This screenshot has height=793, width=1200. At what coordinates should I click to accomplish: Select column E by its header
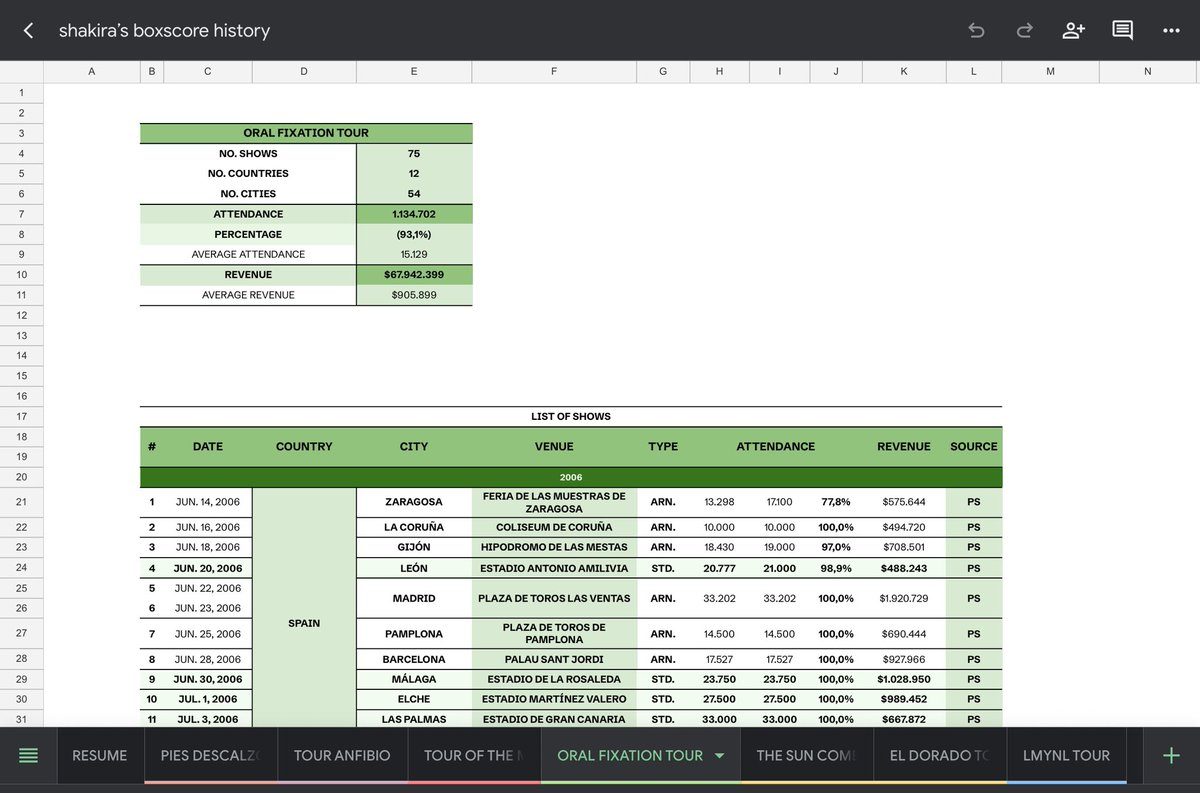(413, 71)
